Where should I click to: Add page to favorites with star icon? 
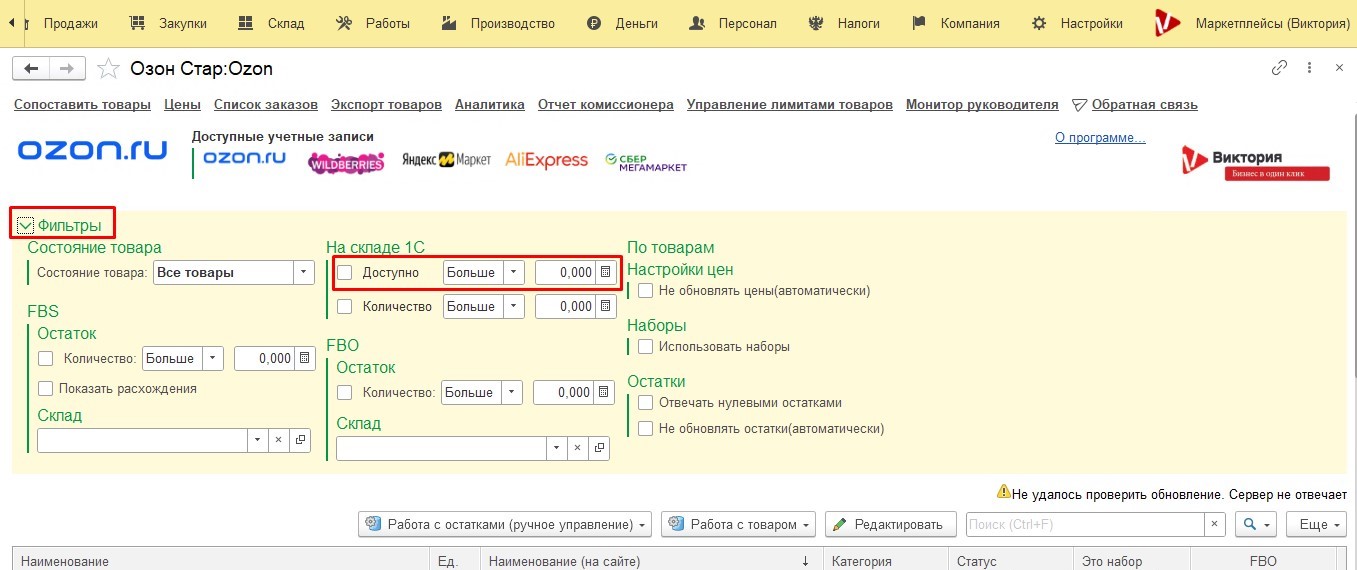click(108, 68)
